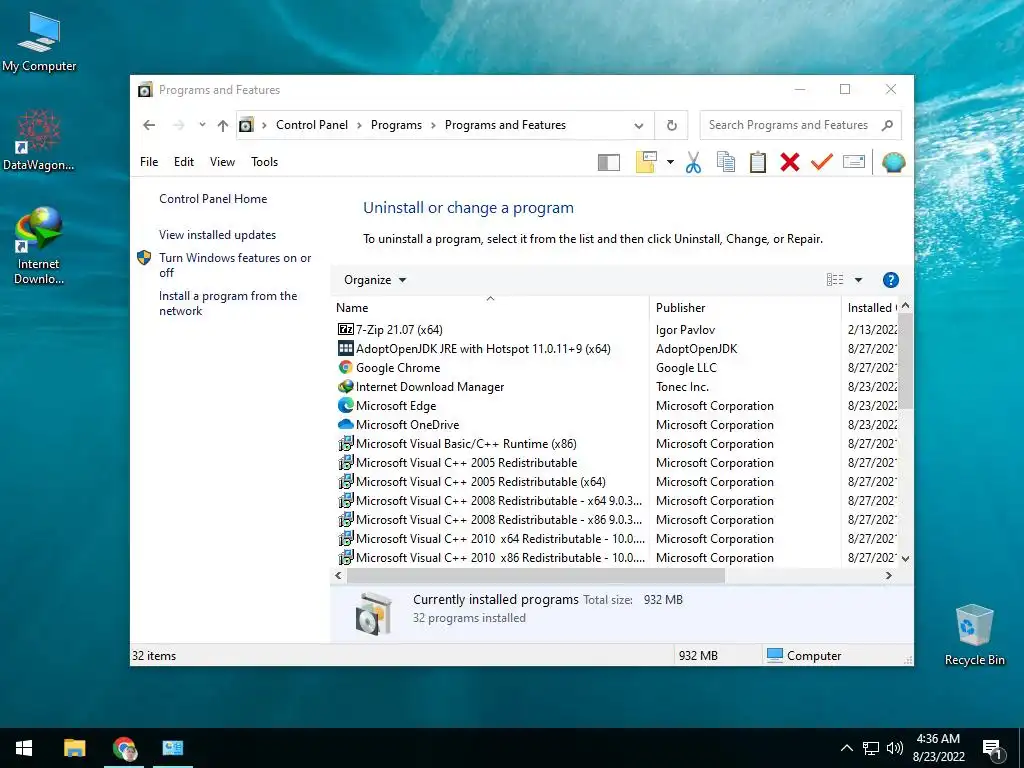Go back with the Back arrow
The width and height of the screenshot is (1024, 768).
pyautogui.click(x=149, y=125)
